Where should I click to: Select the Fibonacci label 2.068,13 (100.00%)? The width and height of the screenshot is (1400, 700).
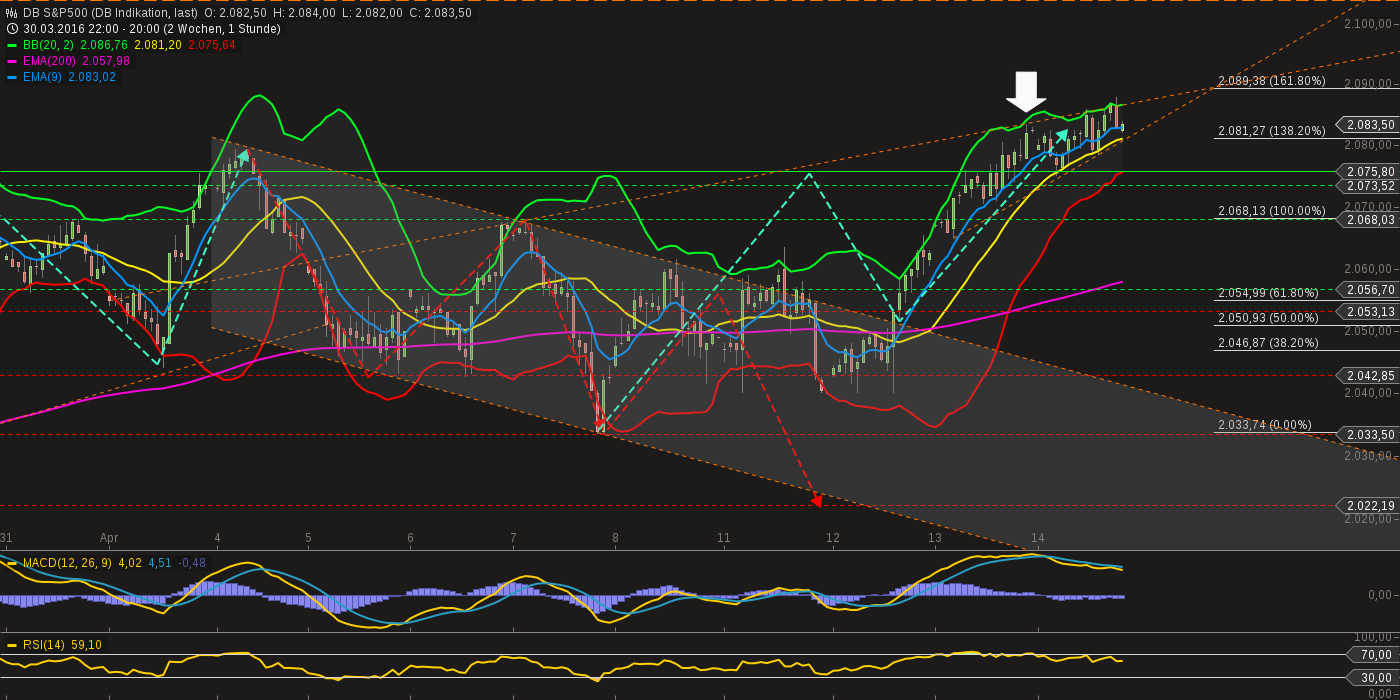click(x=1271, y=211)
